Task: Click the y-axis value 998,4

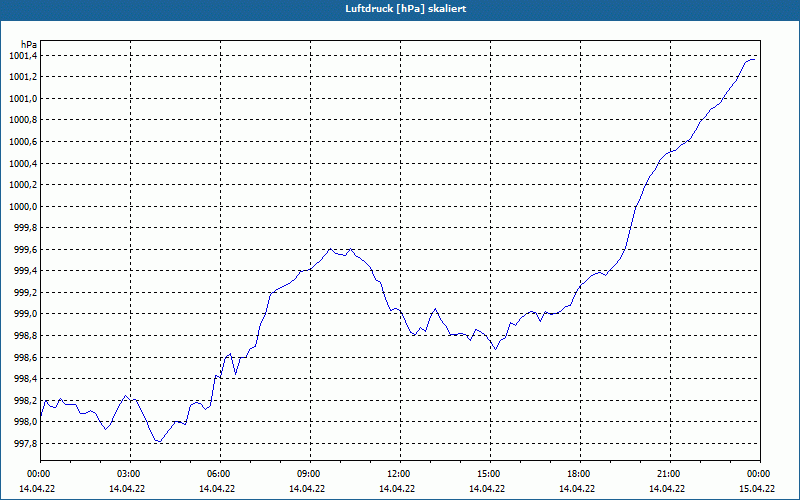Action: tap(25, 379)
